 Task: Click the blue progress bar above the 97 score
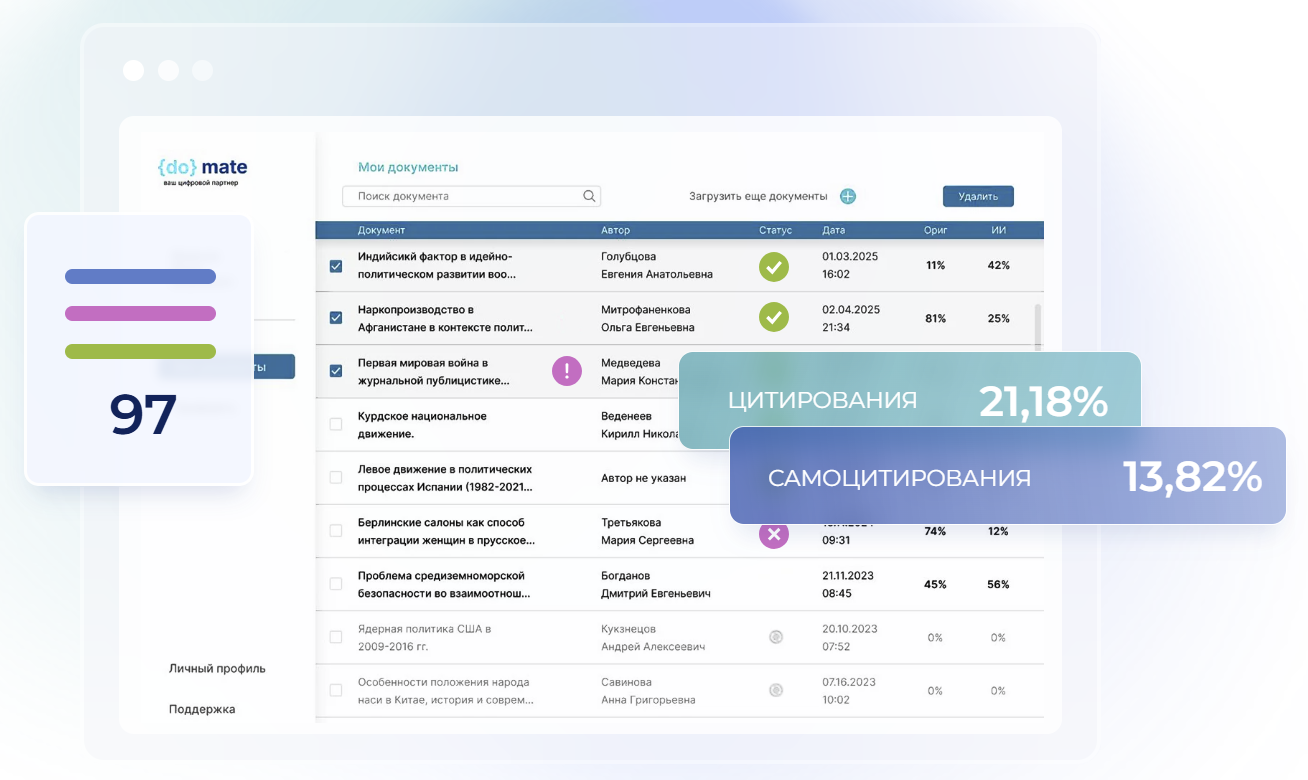[x=140, y=276]
